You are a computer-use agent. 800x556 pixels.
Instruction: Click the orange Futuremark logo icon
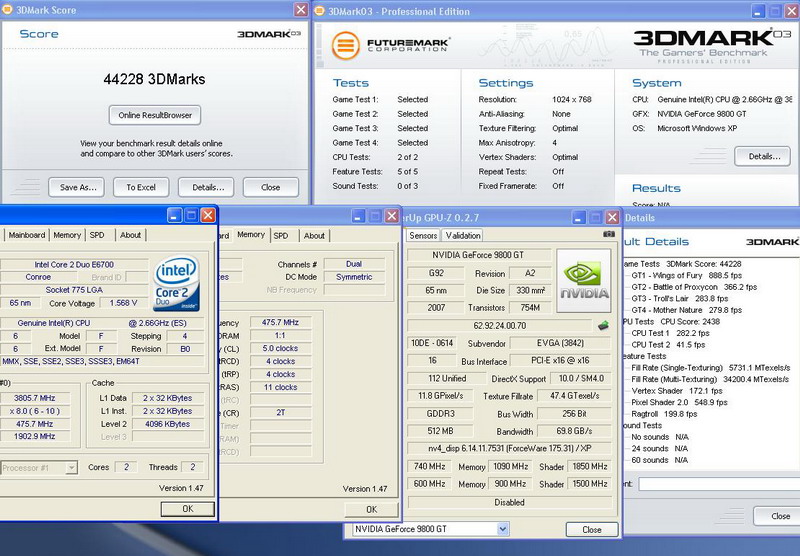click(345, 45)
